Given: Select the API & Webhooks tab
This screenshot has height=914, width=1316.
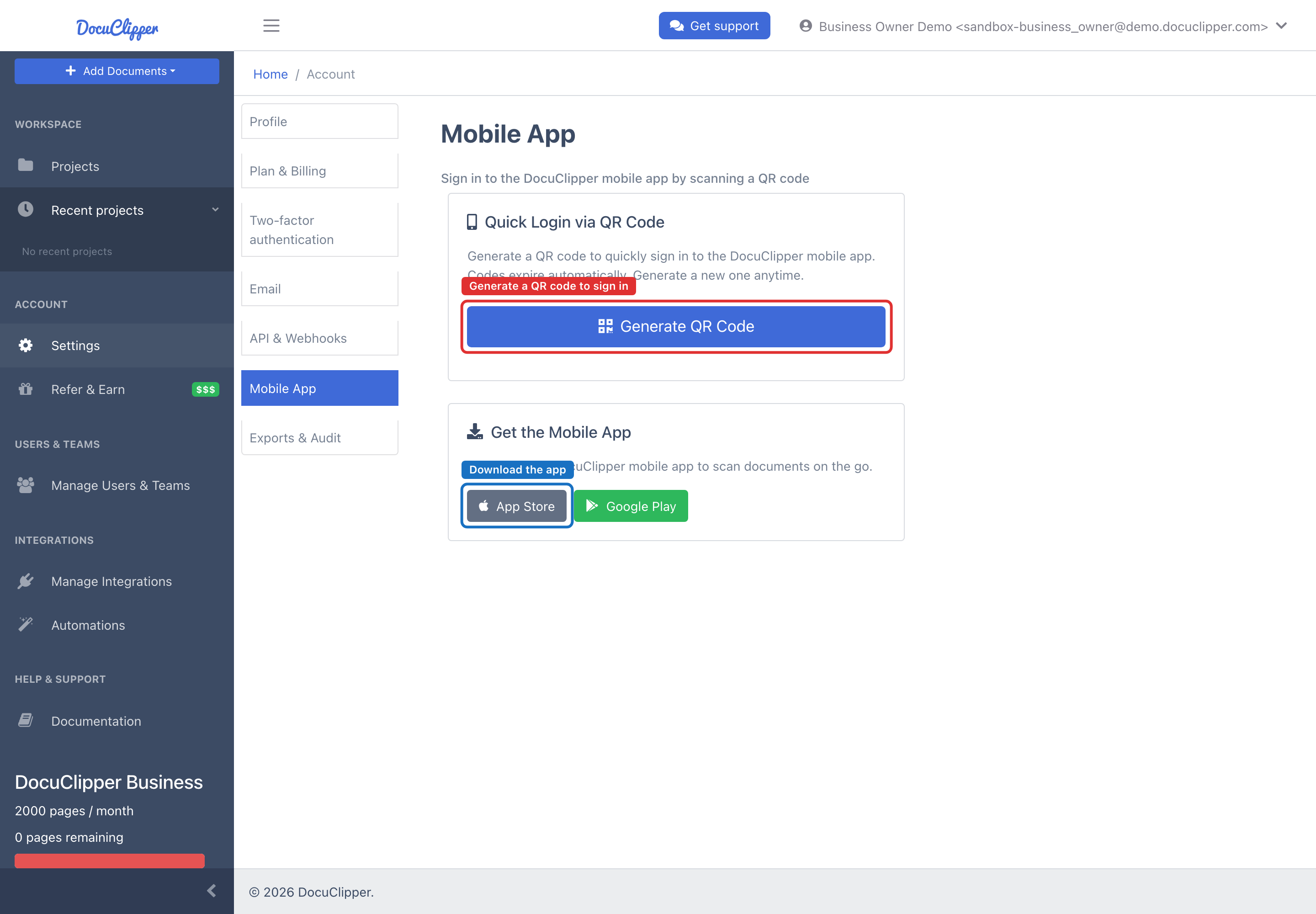Looking at the screenshot, I should pyautogui.click(x=319, y=338).
